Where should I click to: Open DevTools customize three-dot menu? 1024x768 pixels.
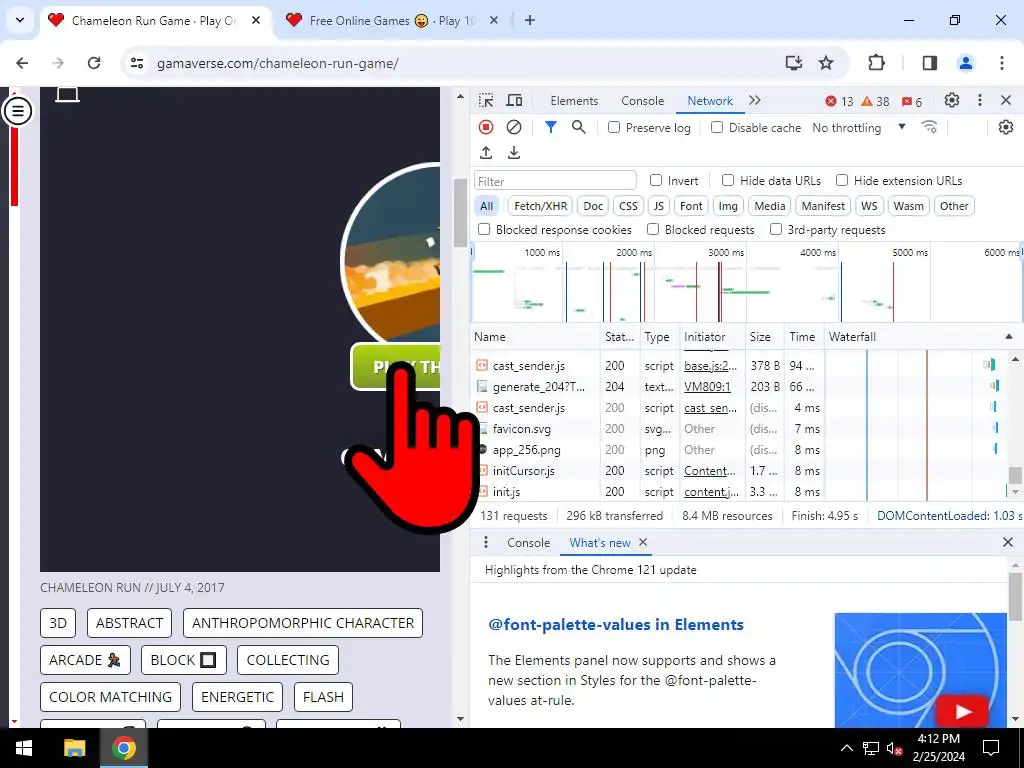click(x=980, y=101)
